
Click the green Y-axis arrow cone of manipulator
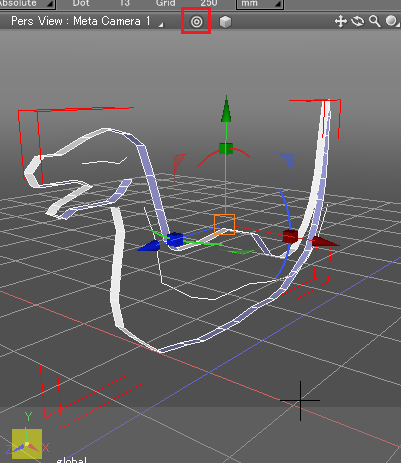pos(226,109)
